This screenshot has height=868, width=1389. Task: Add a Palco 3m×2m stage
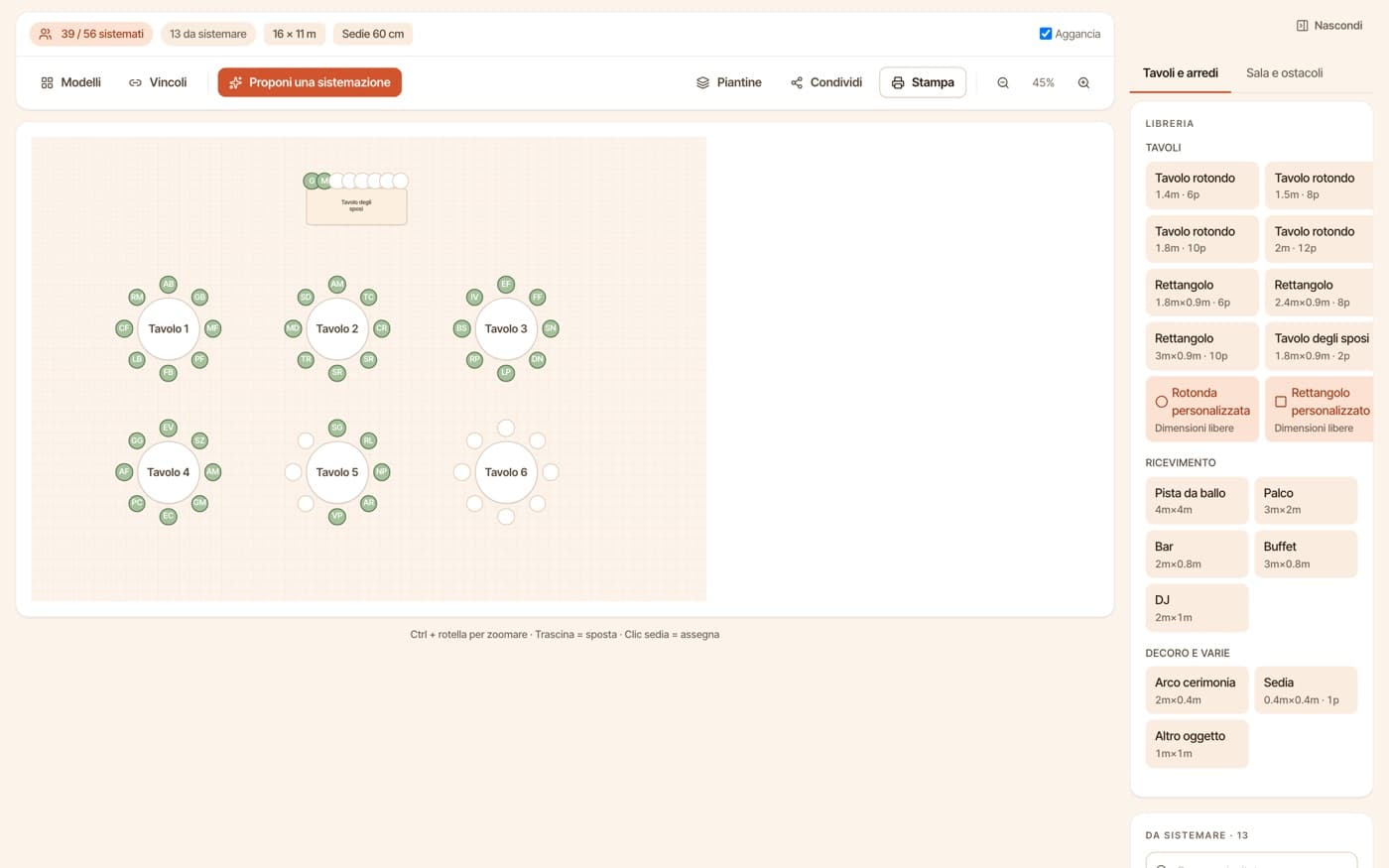point(1306,501)
